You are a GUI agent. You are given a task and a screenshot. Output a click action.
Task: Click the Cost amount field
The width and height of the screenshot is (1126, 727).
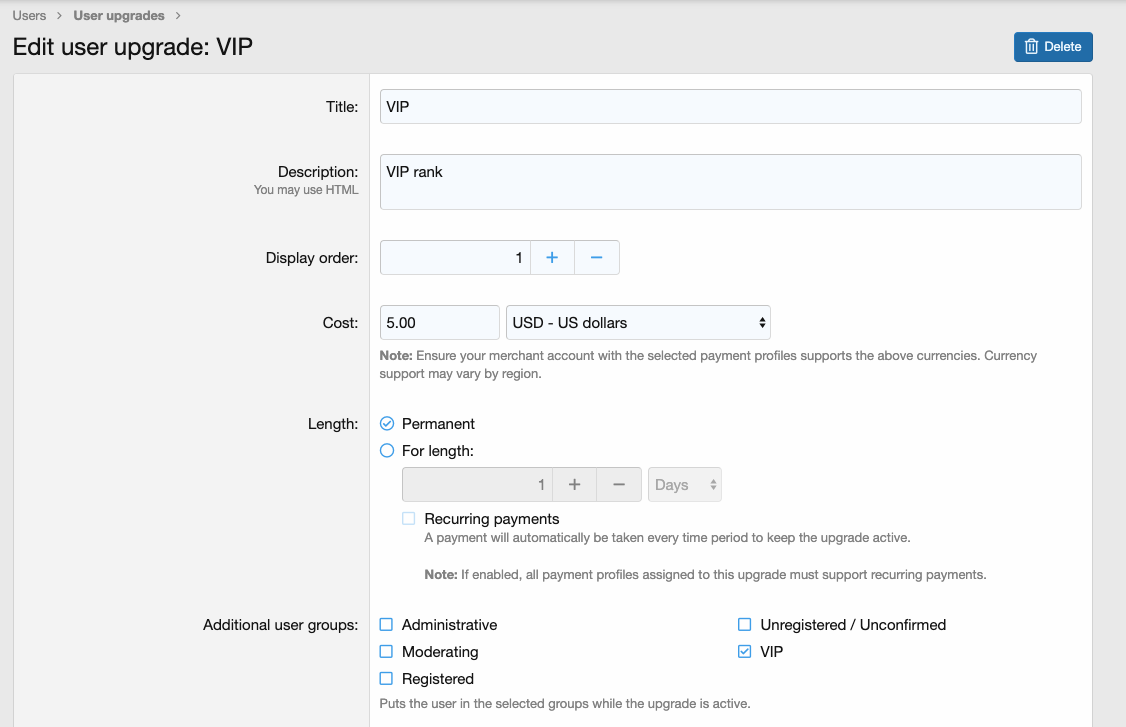click(x=439, y=323)
